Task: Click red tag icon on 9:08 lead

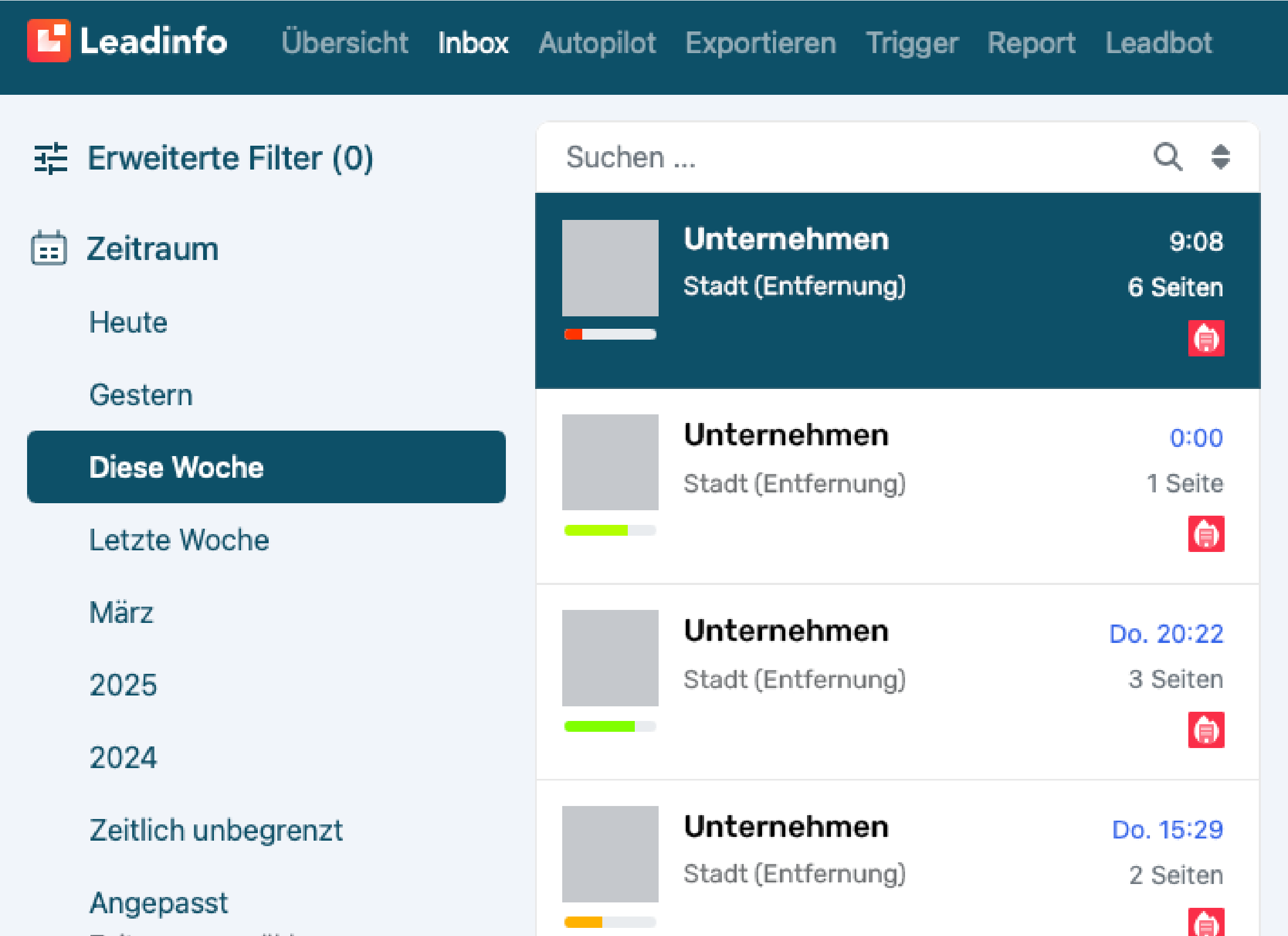Action: 1206,339
